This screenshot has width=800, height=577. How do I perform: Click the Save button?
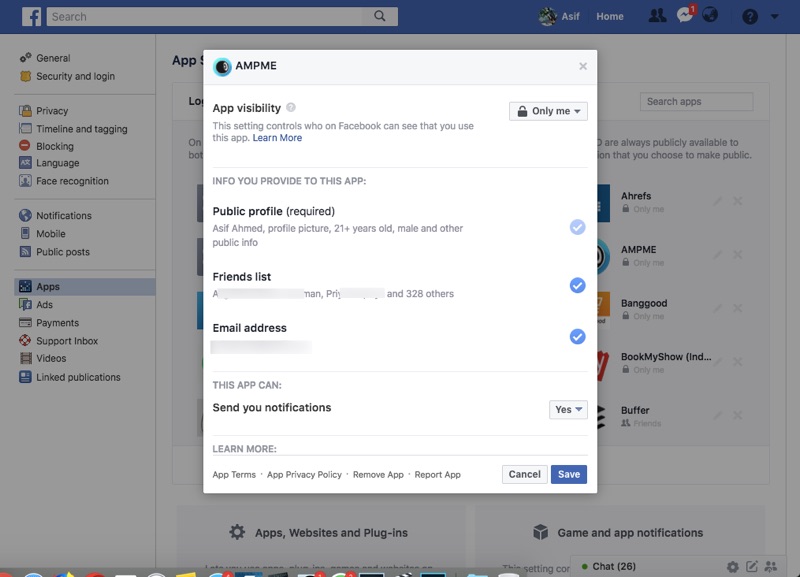(569, 474)
